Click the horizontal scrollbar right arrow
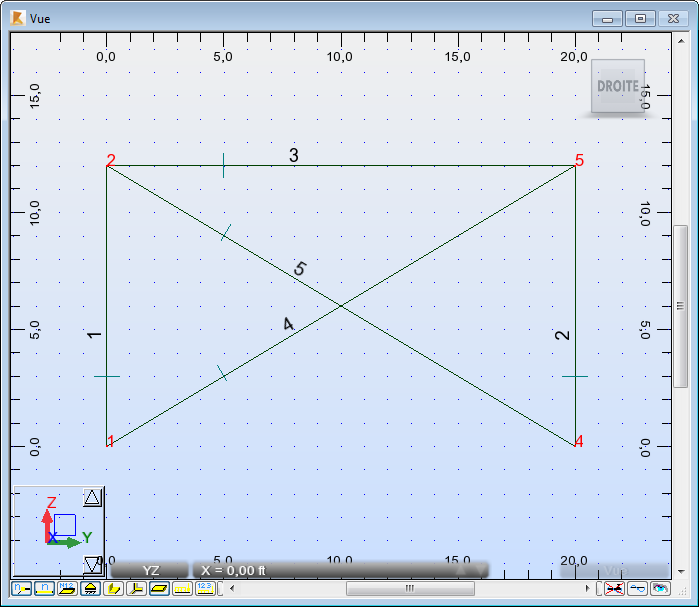The width and height of the screenshot is (699, 607). click(588, 589)
